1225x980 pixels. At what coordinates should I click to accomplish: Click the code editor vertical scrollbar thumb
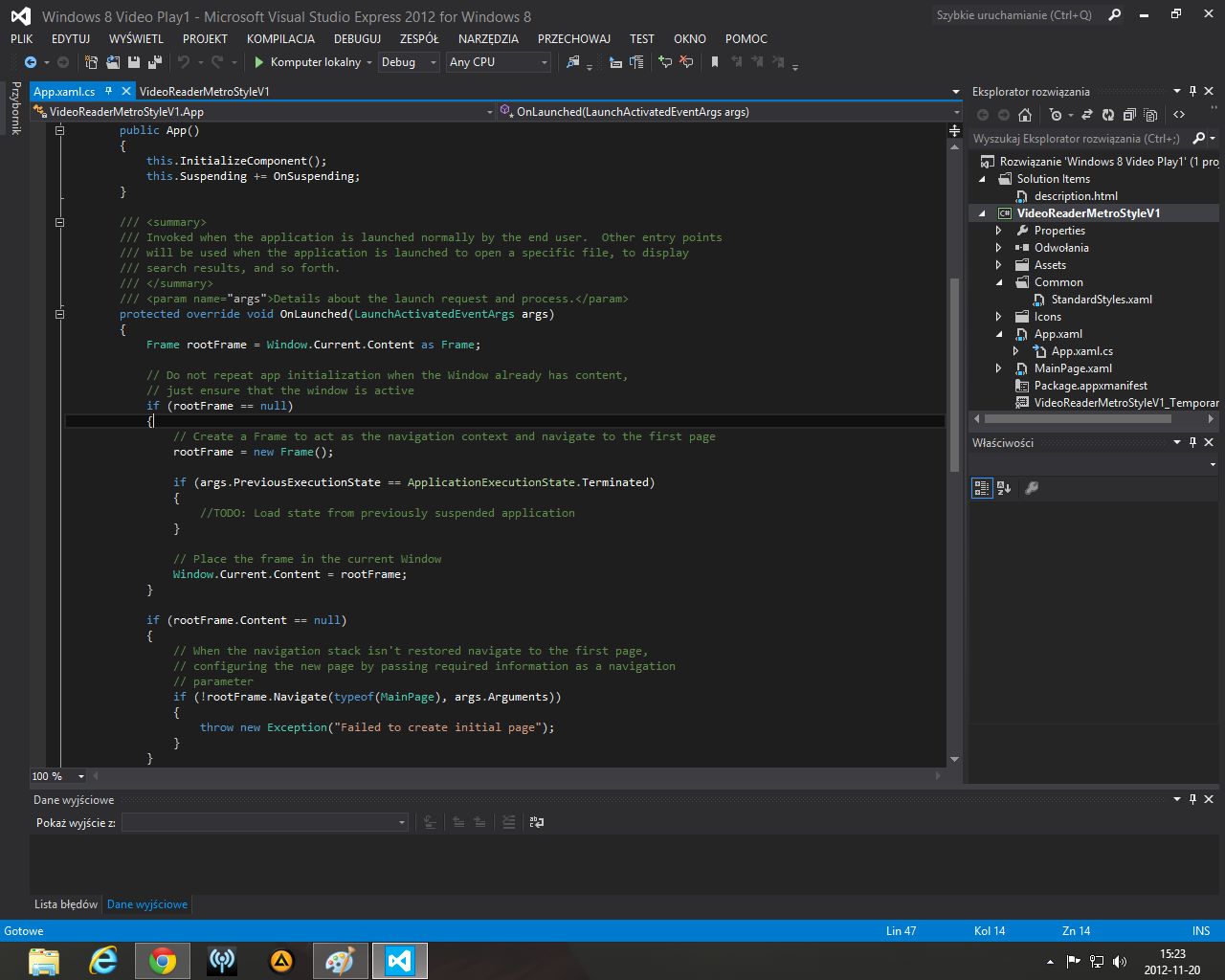[x=954, y=375]
